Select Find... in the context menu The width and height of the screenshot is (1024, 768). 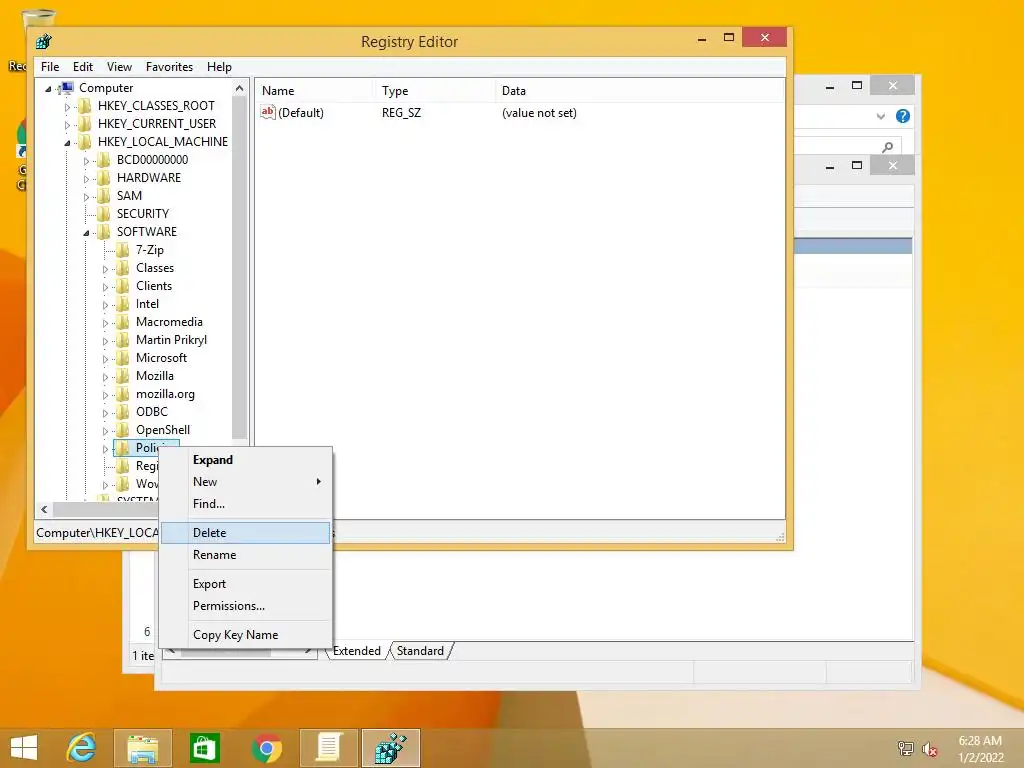(246, 504)
